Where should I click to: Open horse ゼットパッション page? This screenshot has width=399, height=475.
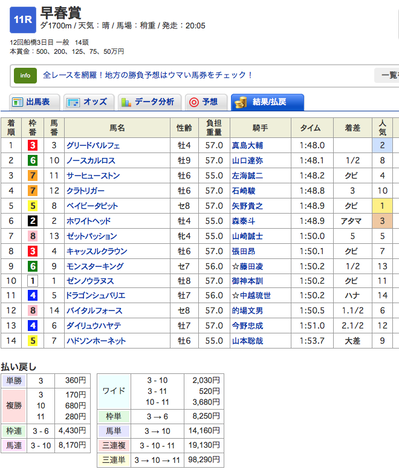pos(92,236)
